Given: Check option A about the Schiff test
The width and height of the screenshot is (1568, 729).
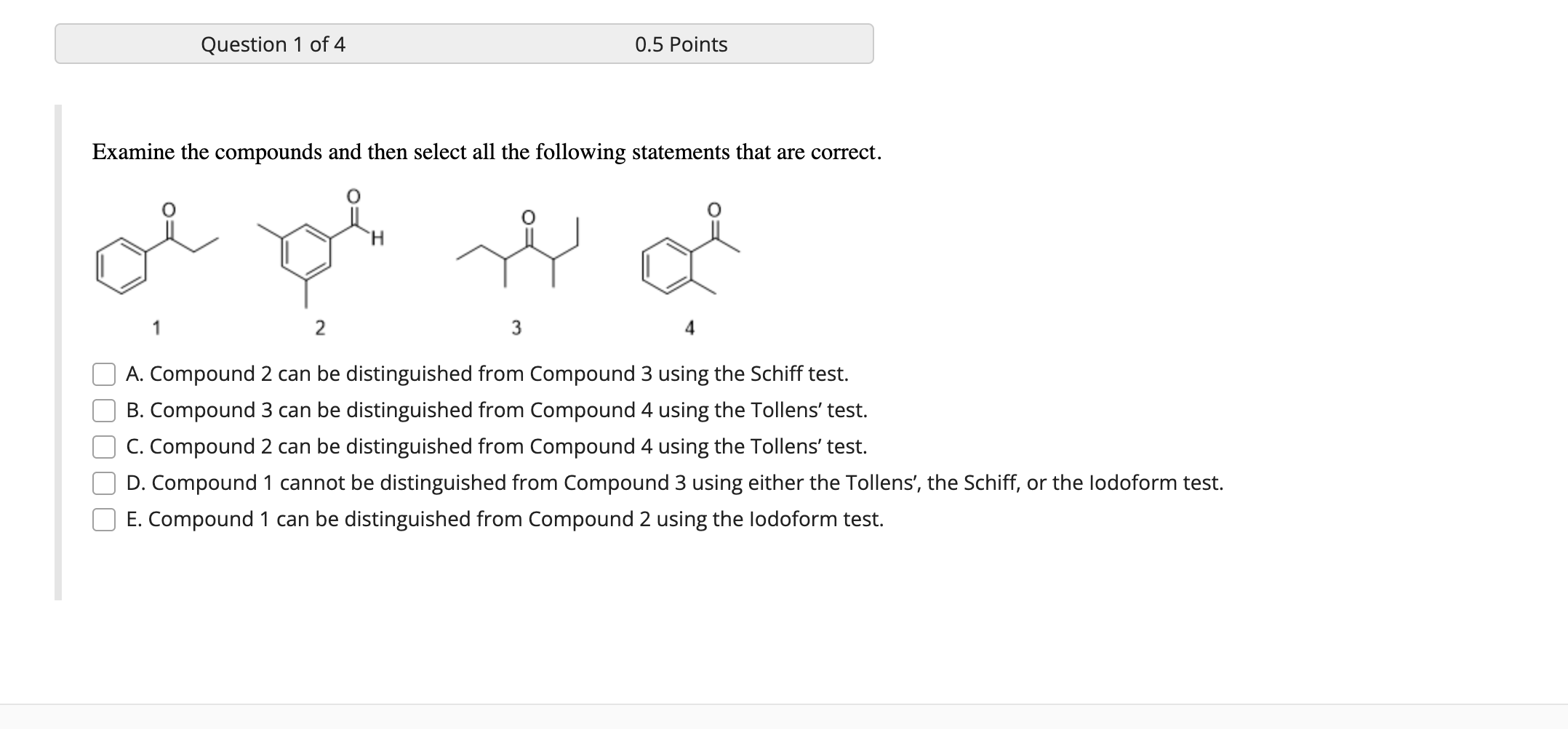Looking at the screenshot, I should pos(104,374).
